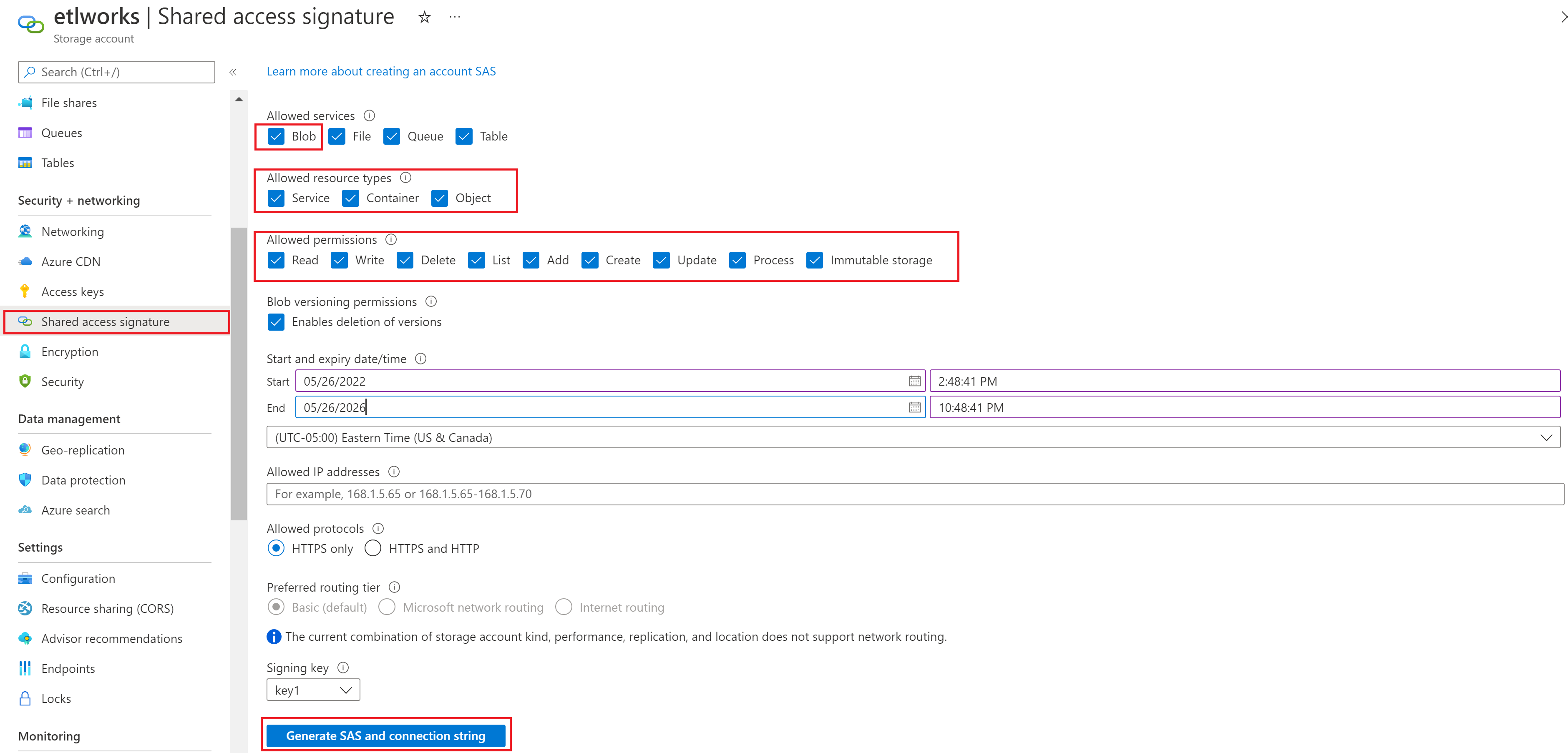Viewport: 1568px width, 753px height.
Task: Click the sidebar scroll up arrow
Action: (239, 99)
